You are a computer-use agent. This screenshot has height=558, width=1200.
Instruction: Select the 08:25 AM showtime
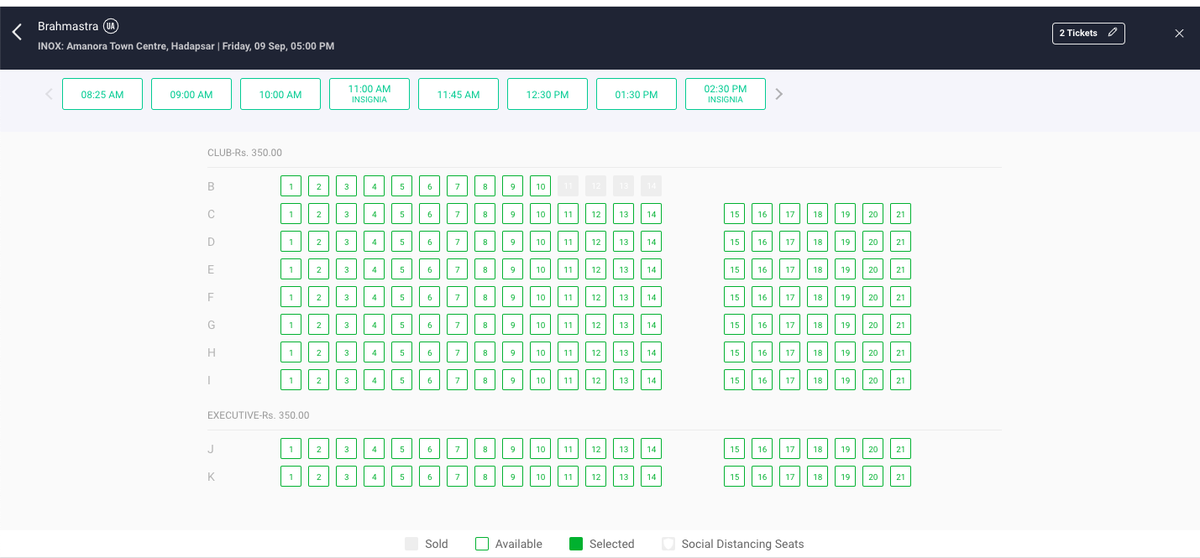[103, 94]
